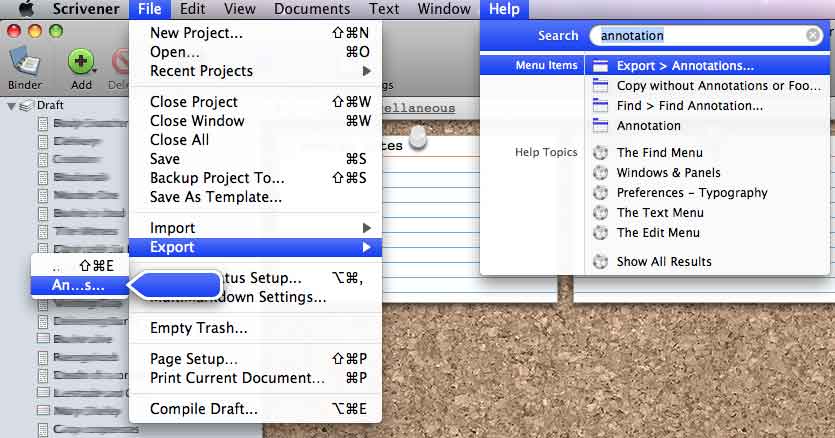Screen dimensions: 835x438
Task: Click the help icon beside The Find Menu
Action: click(600, 153)
